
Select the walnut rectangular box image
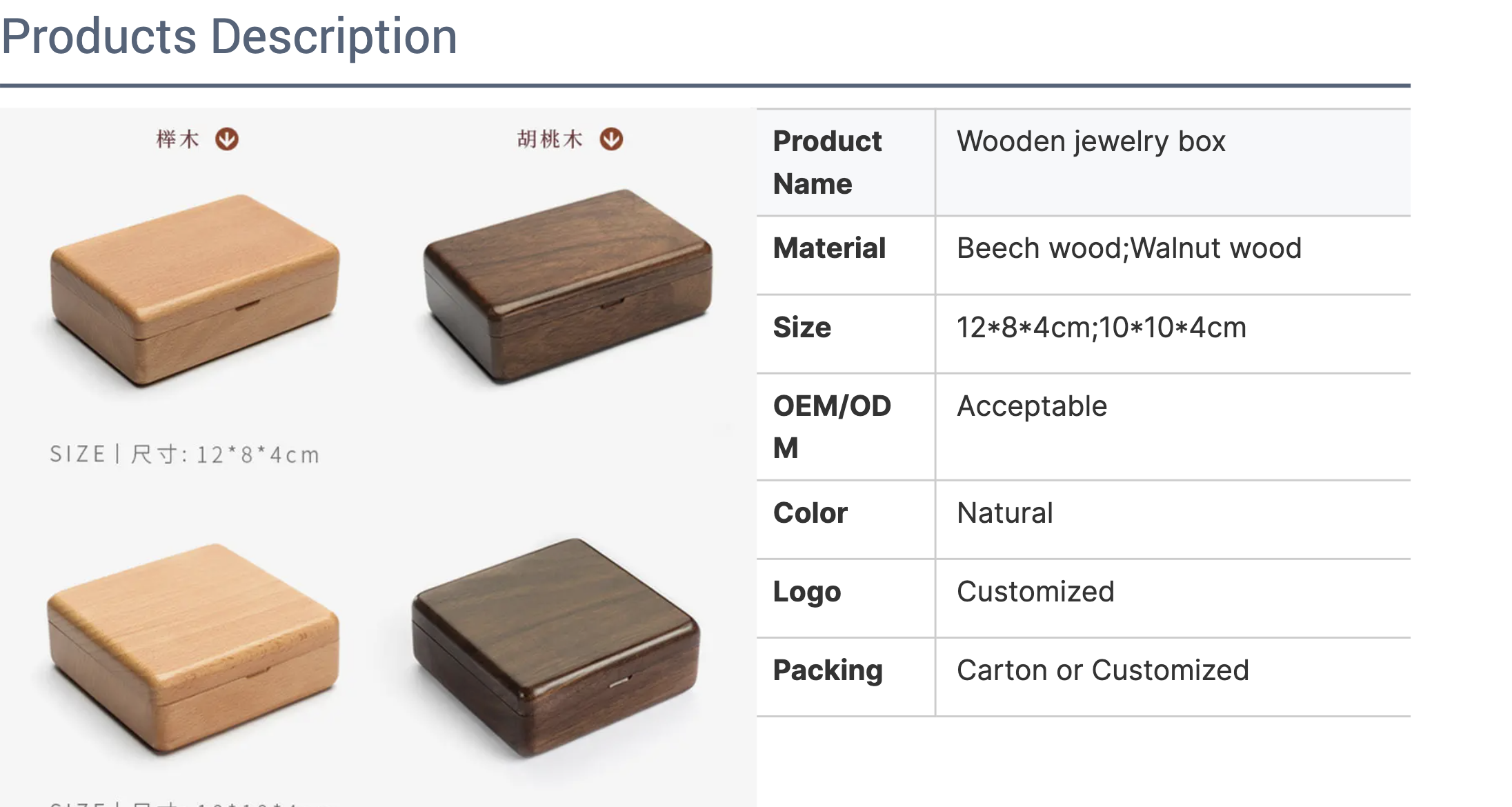[568, 286]
